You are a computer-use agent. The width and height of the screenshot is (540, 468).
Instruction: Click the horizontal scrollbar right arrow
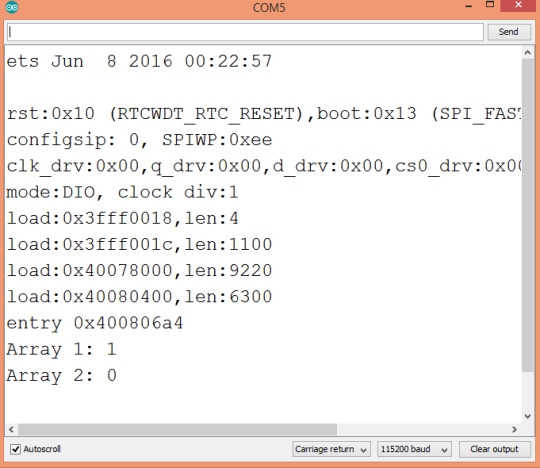515,429
